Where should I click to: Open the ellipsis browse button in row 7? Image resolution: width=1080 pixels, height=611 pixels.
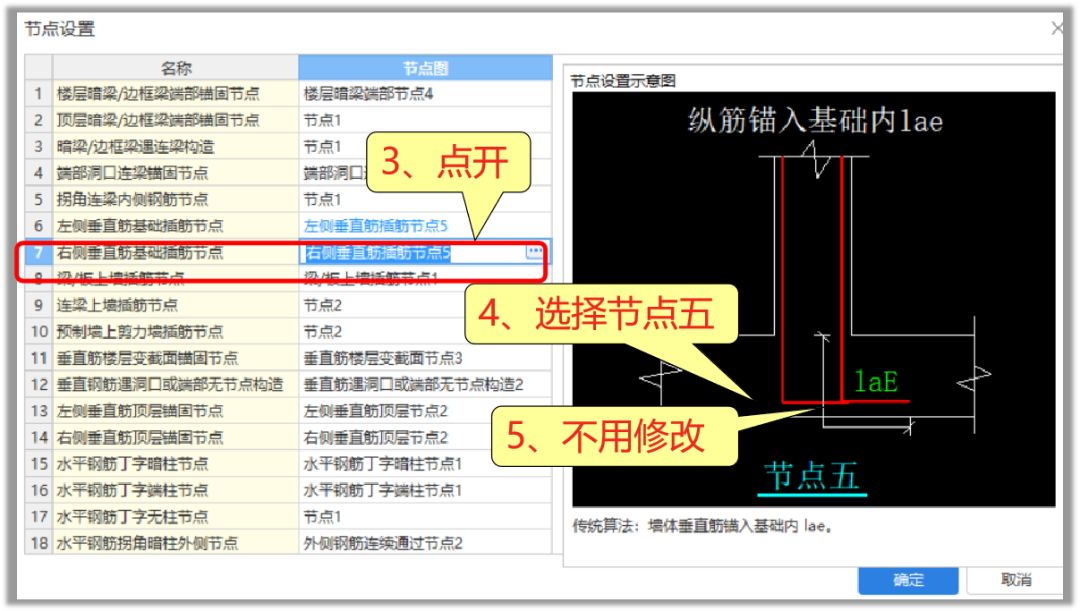click(534, 252)
